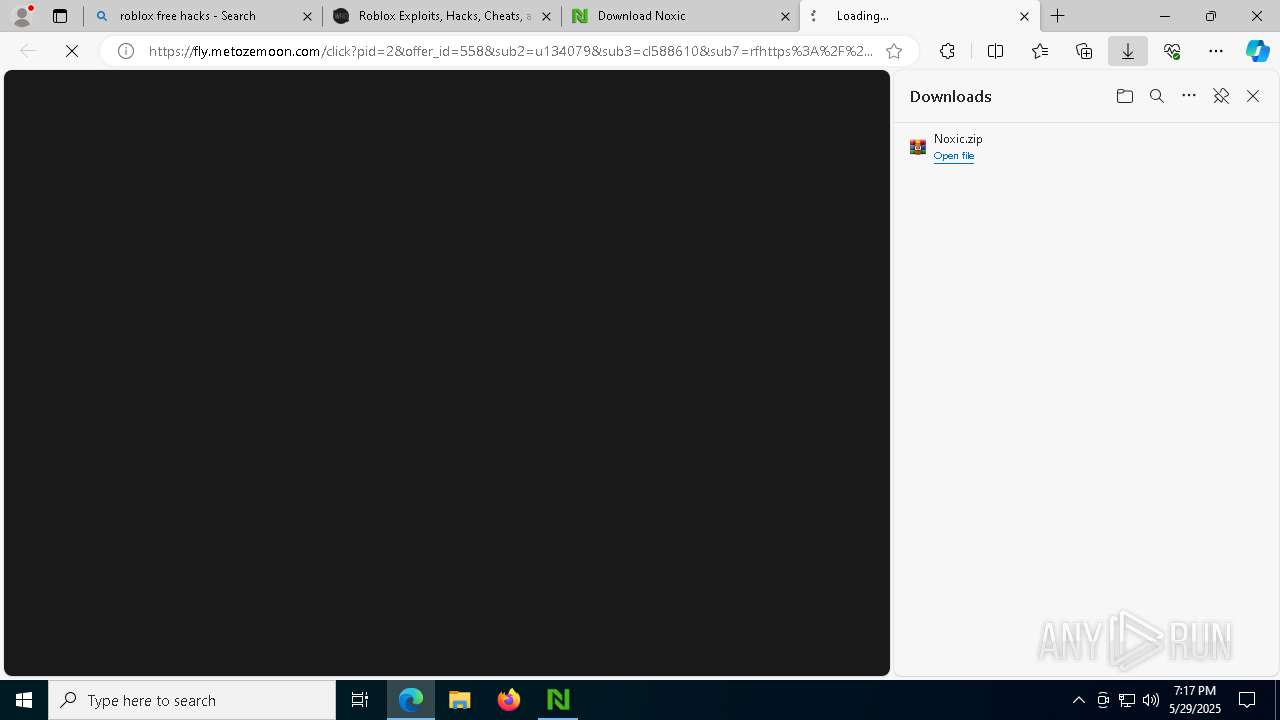Click the Noxic.zip archive icon

coord(918,147)
